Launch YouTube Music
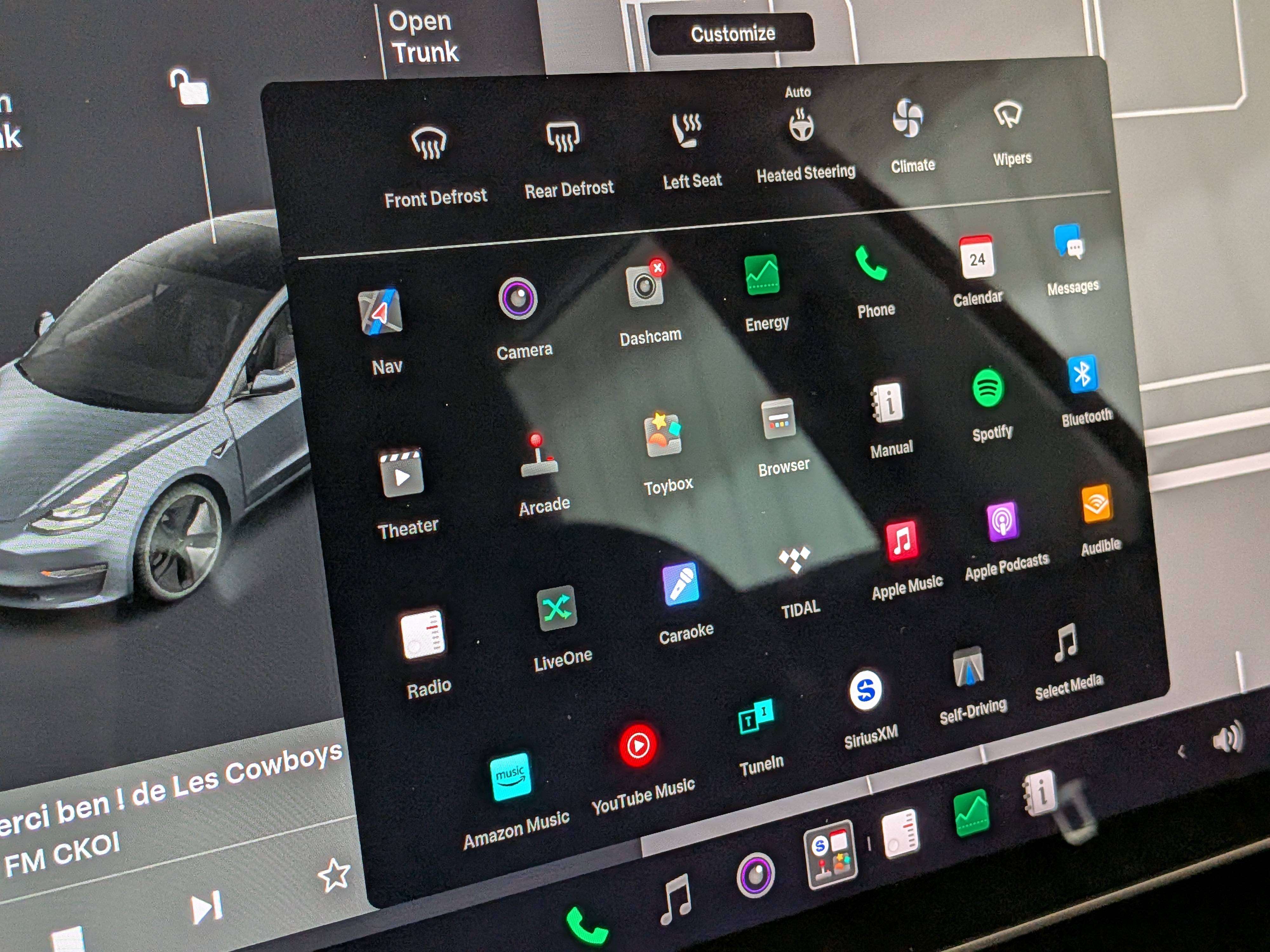 (x=638, y=745)
